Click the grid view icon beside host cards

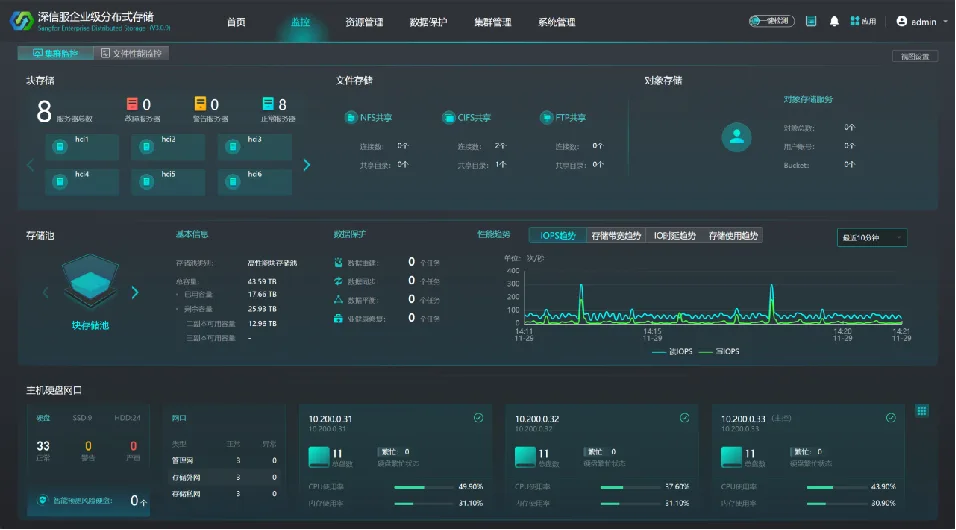tap(922, 411)
